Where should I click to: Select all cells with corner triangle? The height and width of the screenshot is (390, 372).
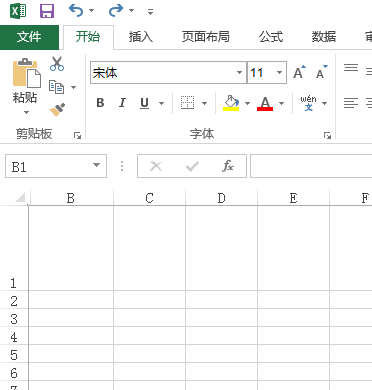[x=20, y=198]
